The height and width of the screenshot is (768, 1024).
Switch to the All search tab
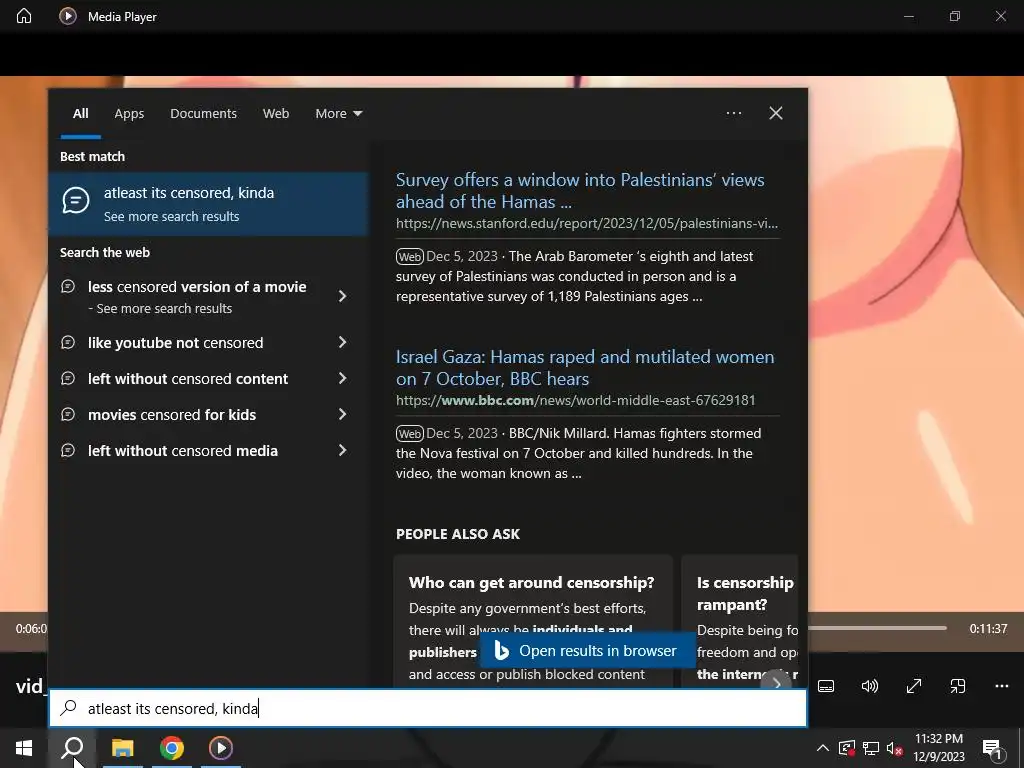(x=81, y=114)
